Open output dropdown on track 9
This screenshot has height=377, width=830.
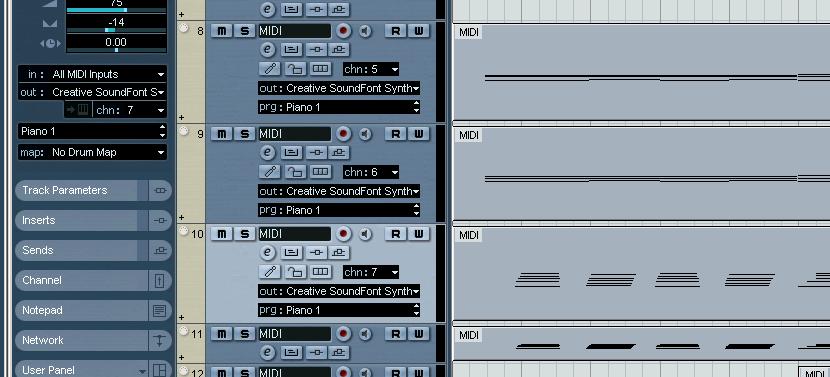[339, 191]
